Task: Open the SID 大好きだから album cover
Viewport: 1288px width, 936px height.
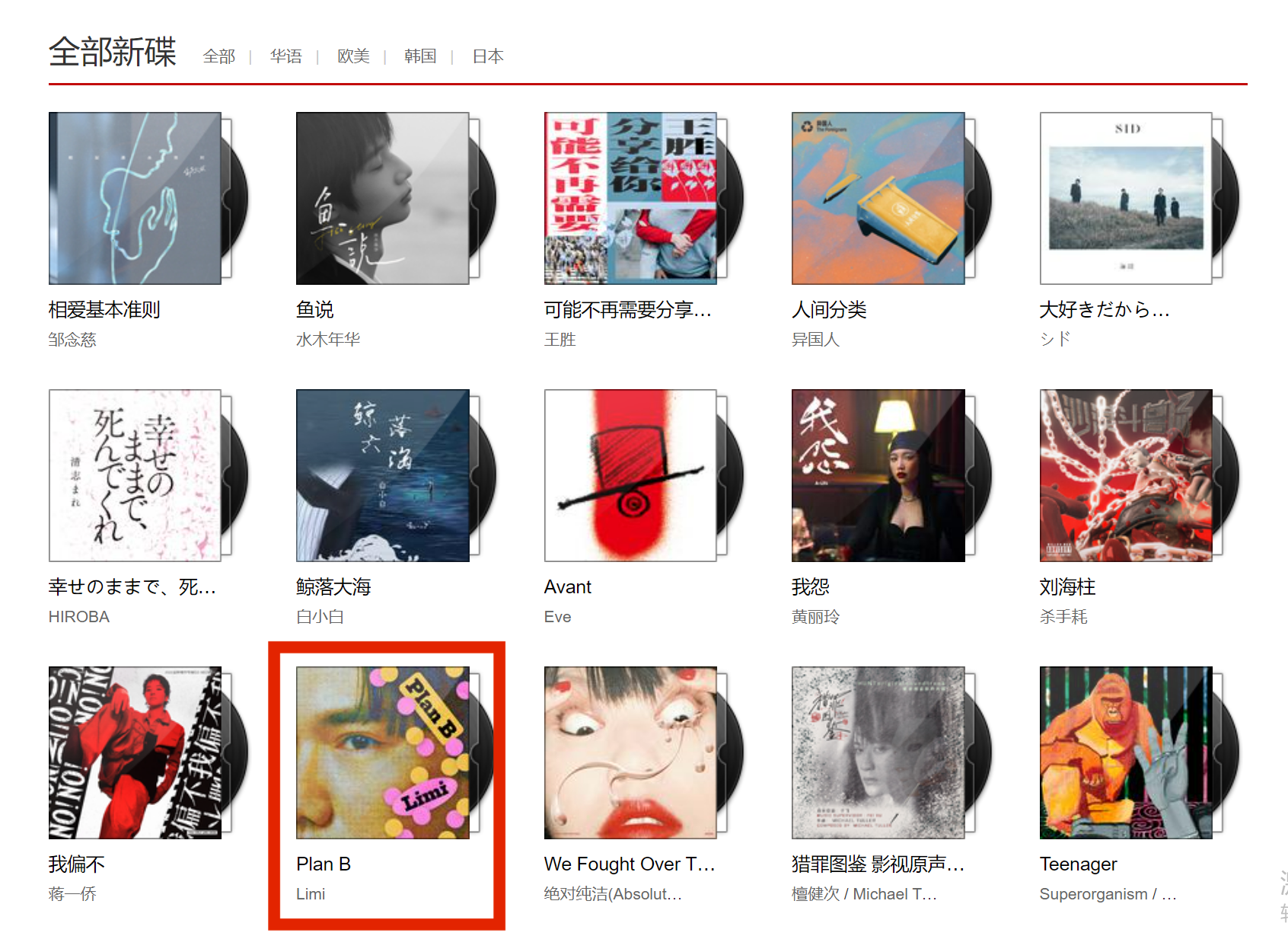Action: coord(1126,198)
